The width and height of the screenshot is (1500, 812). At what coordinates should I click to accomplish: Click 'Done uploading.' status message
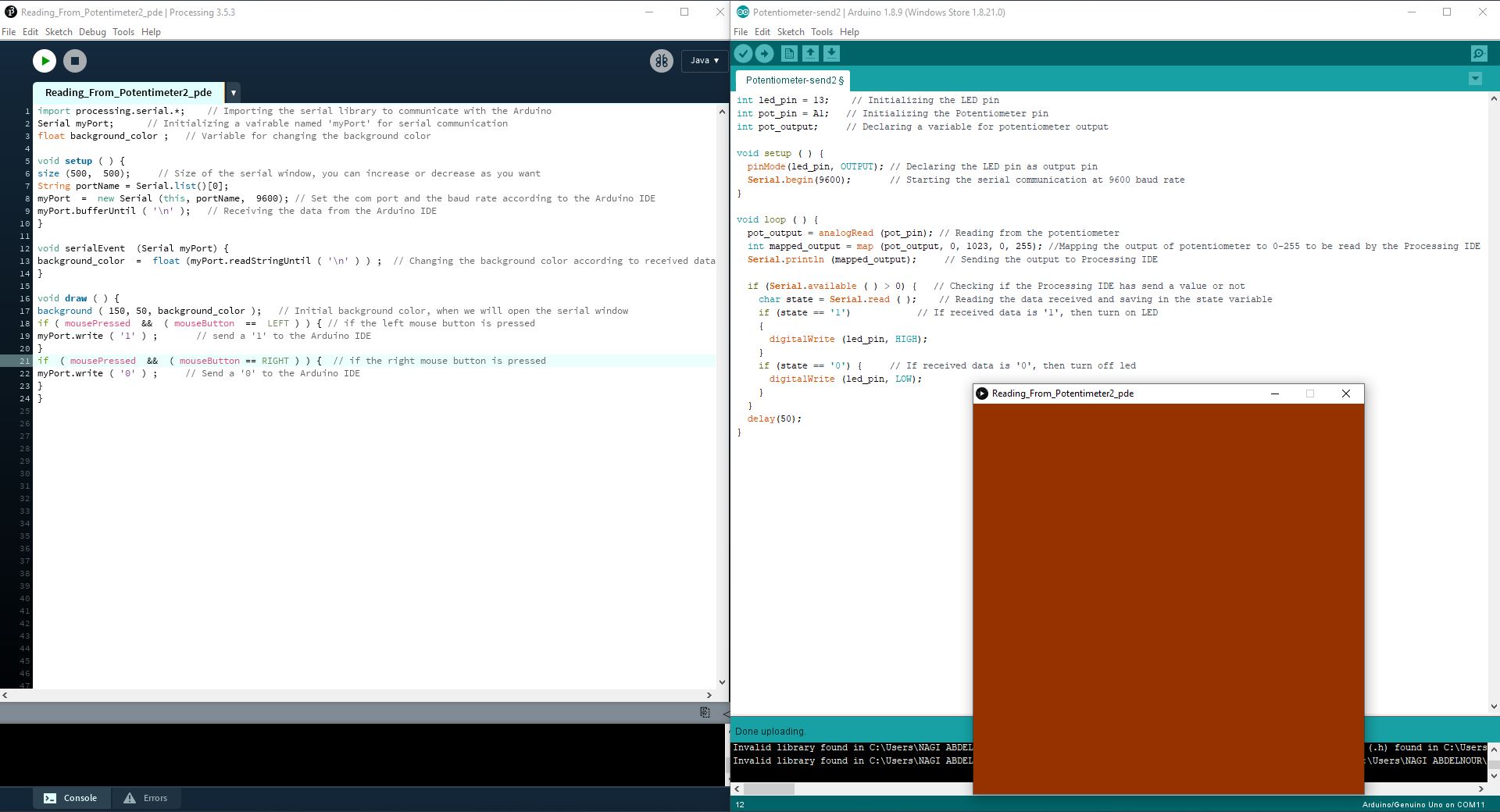pos(770,732)
